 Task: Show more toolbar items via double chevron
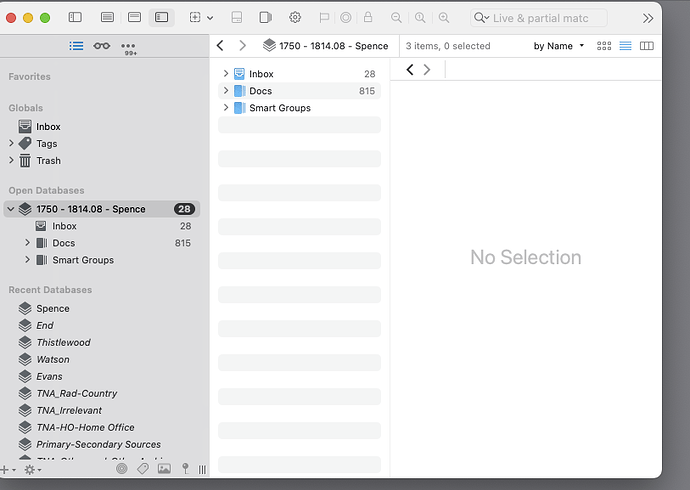648,18
